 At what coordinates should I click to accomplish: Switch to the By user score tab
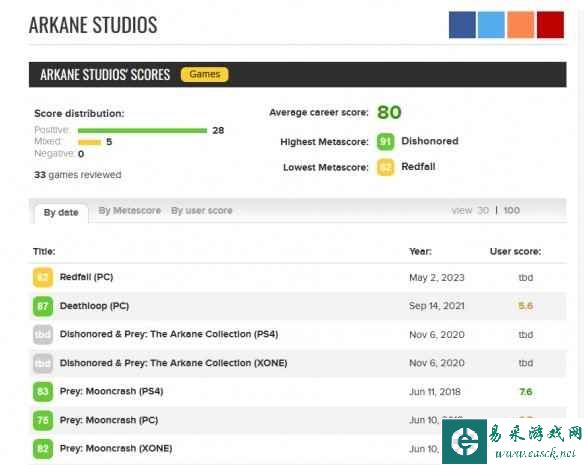pyautogui.click(x=201, y=211)
